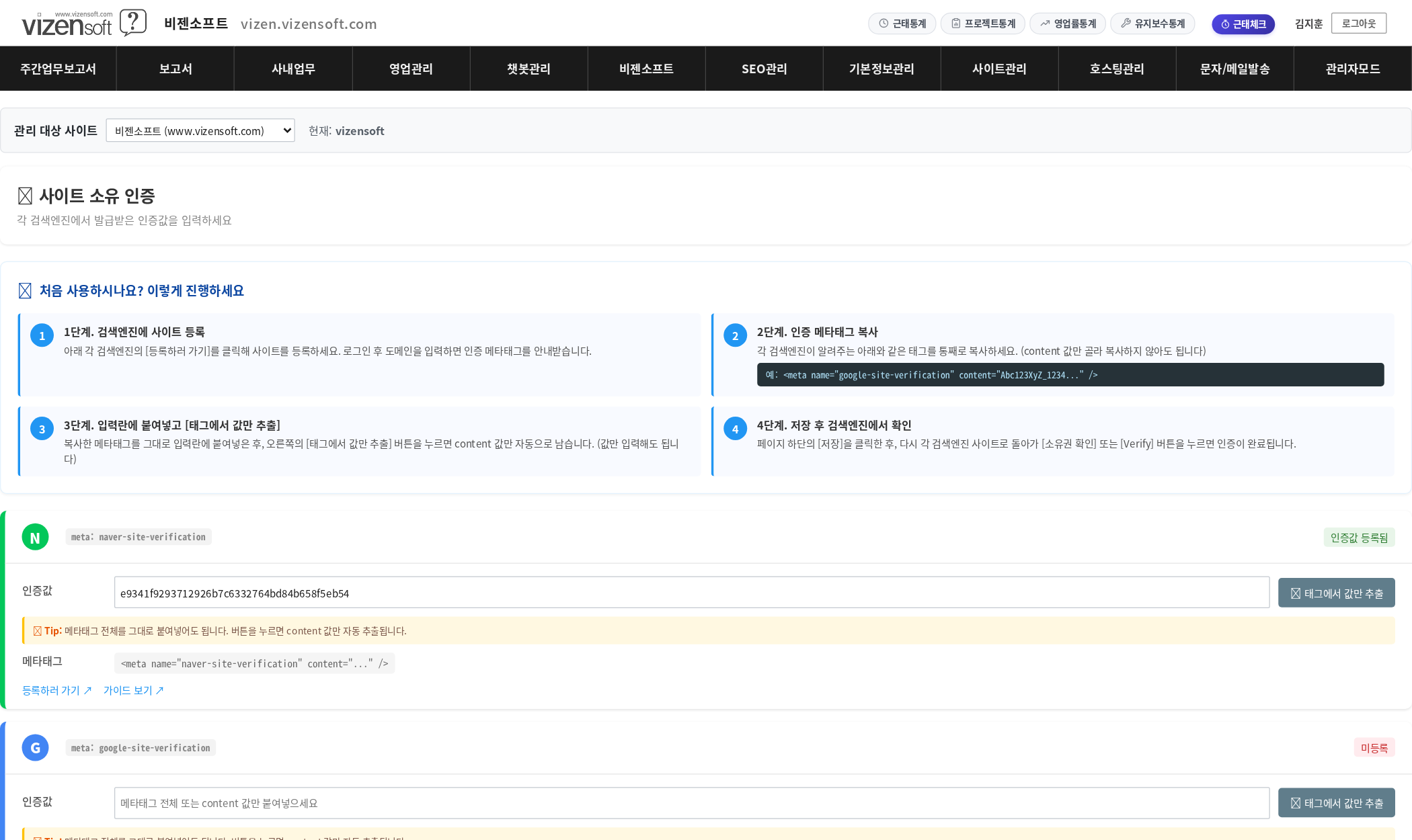This screenshot has height=840, width=1412.
Task: Click the naver meta tag code snippet
Action: 254,663
